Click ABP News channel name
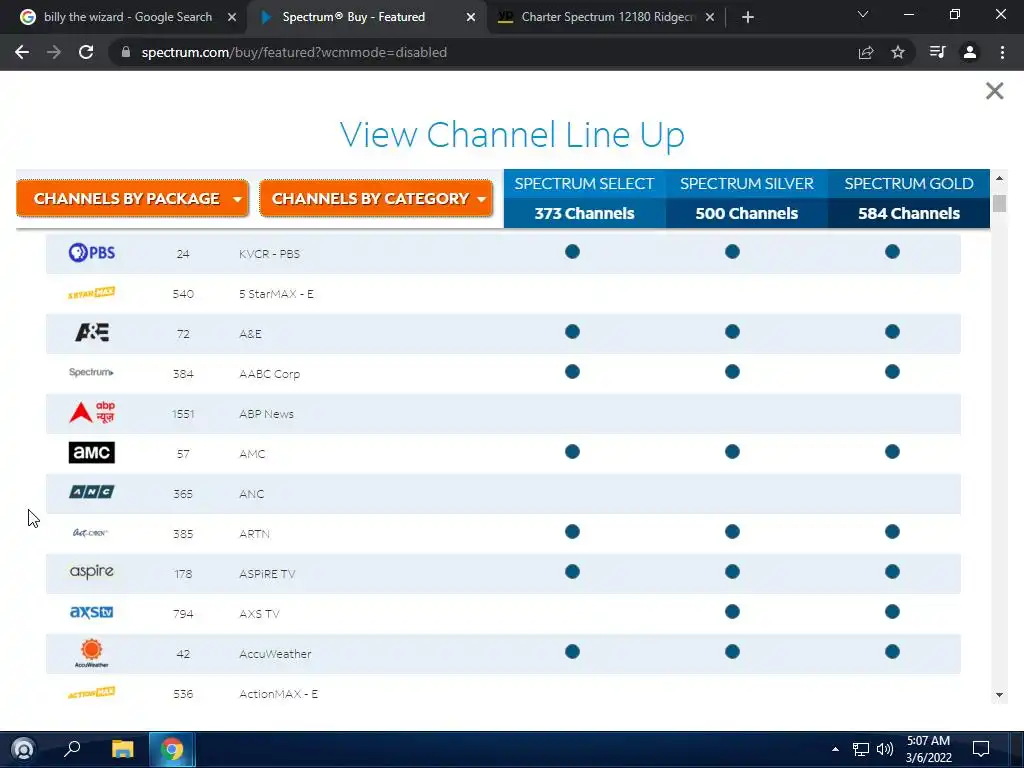The width and height of the screenshot is (1024, 768). pos(266,413)
